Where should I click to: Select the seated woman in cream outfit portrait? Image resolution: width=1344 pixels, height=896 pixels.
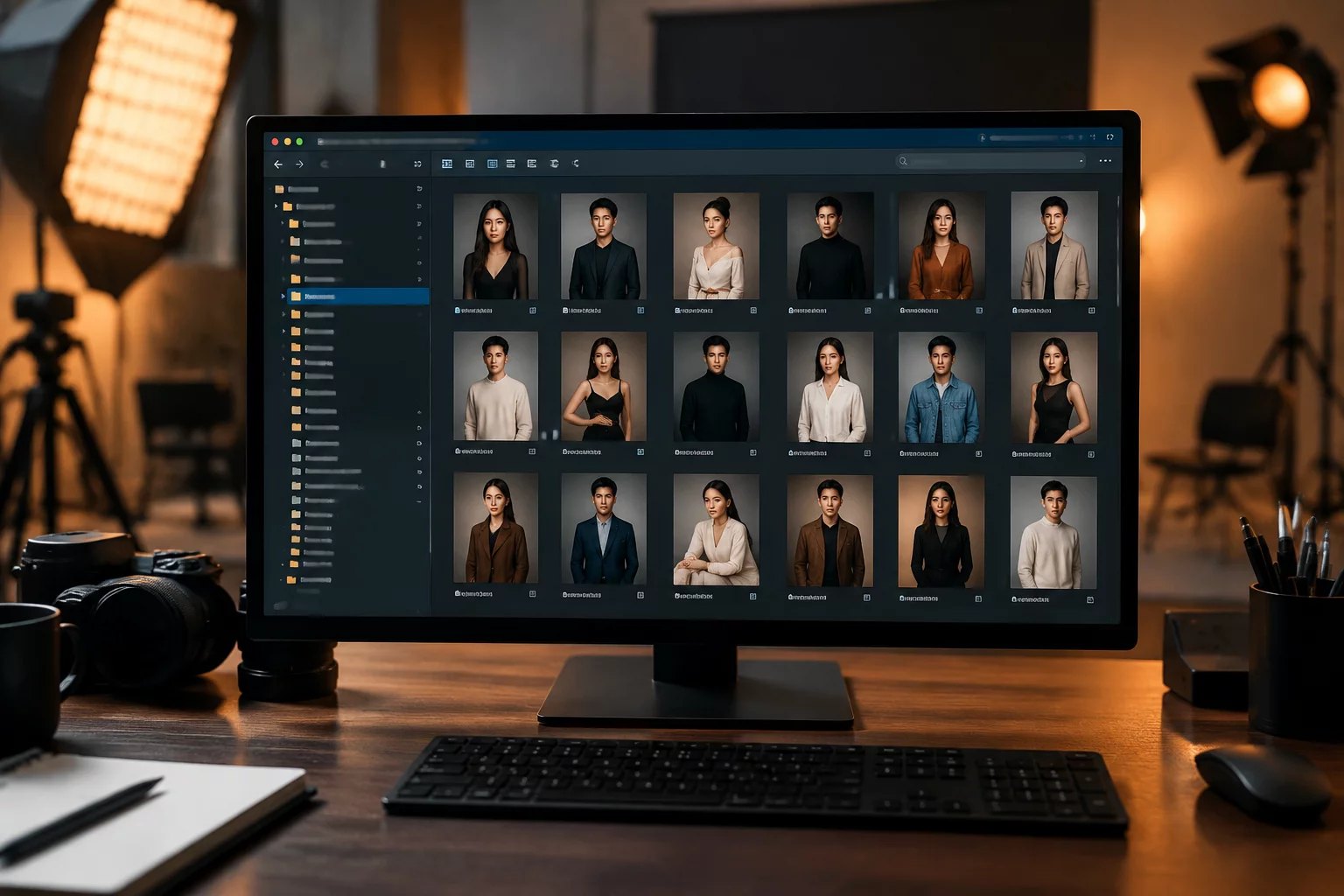pyautogui.click(x=717, y=530)
